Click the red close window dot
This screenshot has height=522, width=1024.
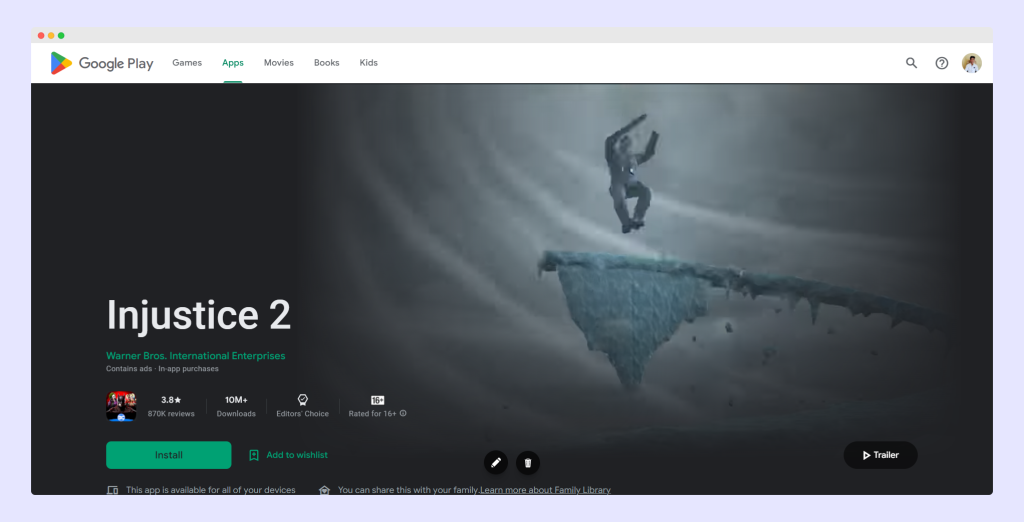41,35
